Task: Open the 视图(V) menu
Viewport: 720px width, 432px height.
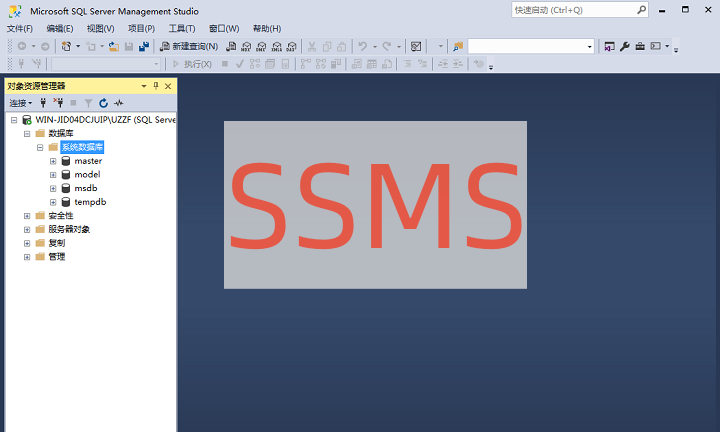Action: click(x=101, y=29)
